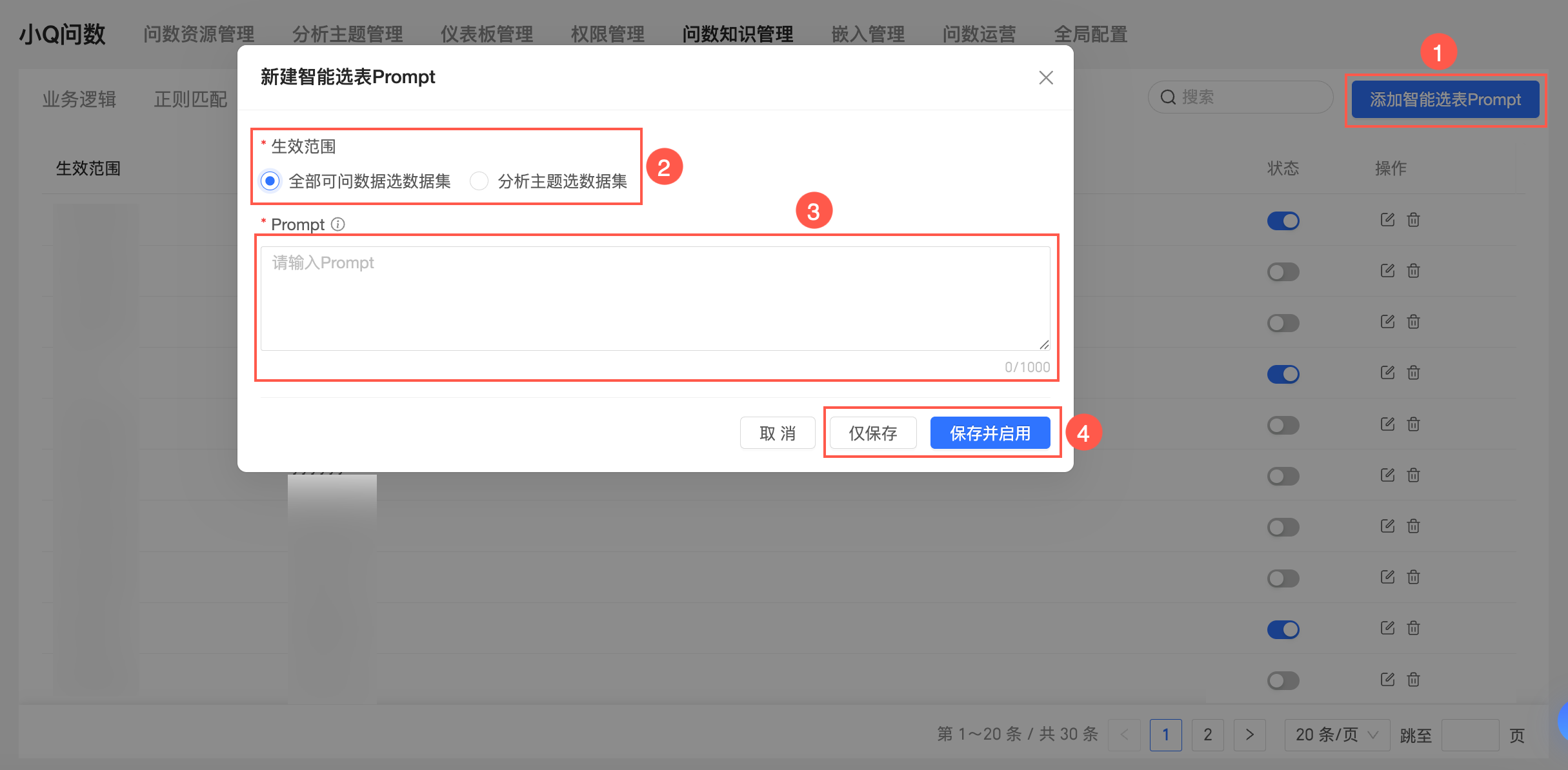
Task: Select 全部可问数据选数据集 radio option
Action: pyautogui.click(x=270, y=181)
